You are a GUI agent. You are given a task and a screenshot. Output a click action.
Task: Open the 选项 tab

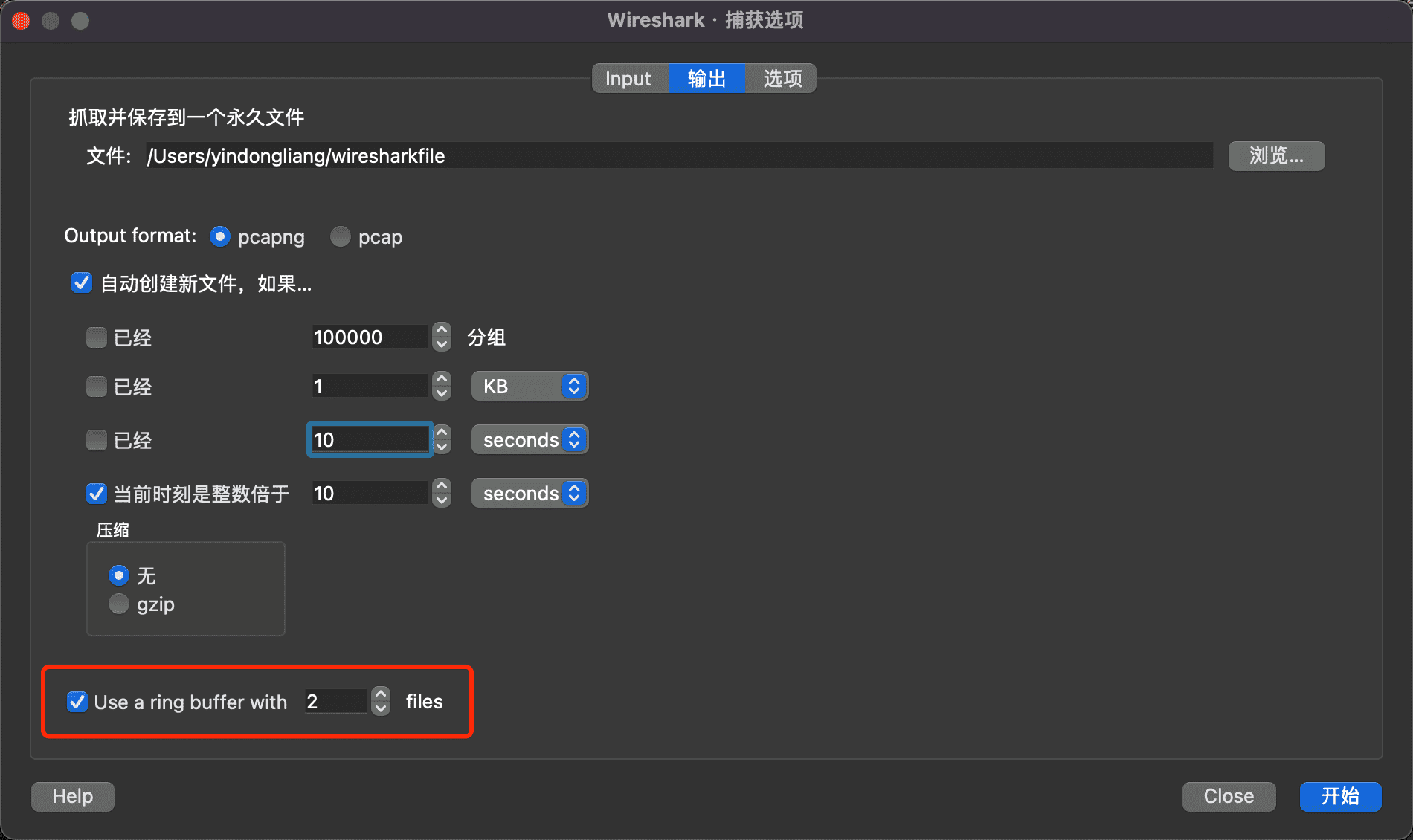tap(781, 78)
